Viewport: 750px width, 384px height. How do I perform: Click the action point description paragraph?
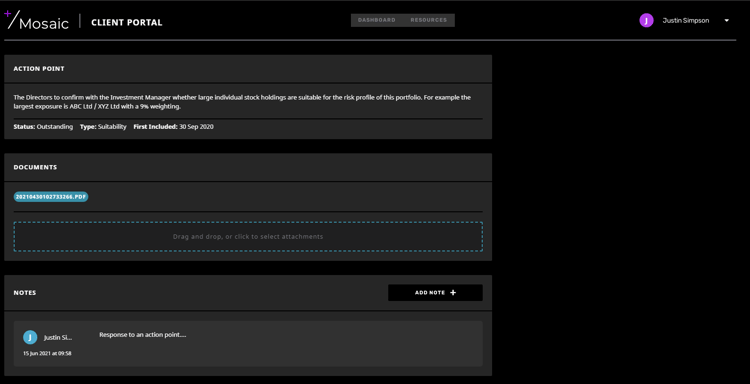point(242,102)
